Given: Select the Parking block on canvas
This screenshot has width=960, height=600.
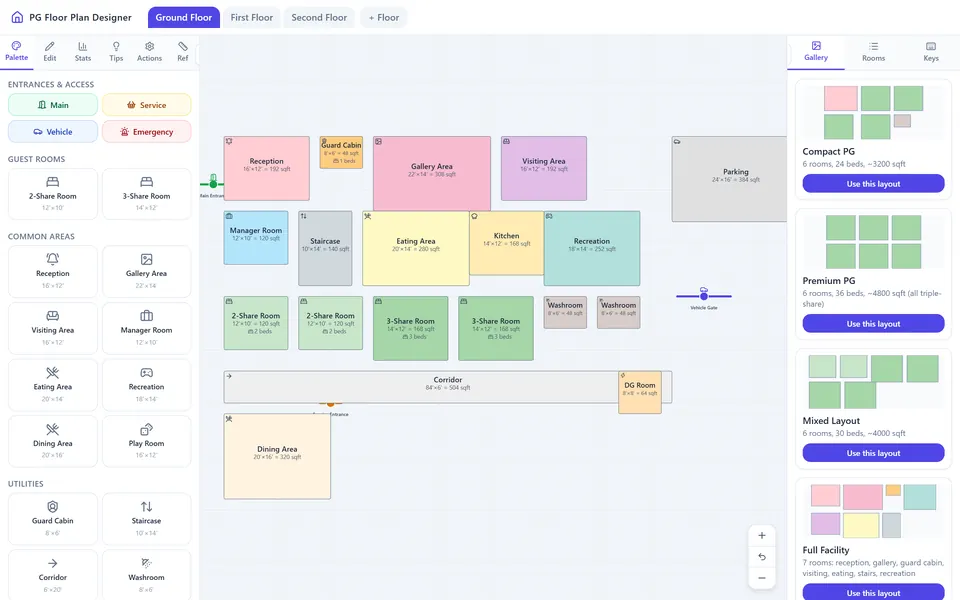Looking at the screenshot, I should tap(729, 179).
